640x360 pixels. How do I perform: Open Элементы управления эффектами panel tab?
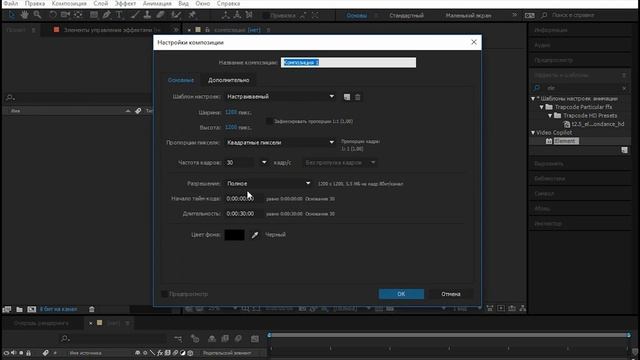coord(108,30)
